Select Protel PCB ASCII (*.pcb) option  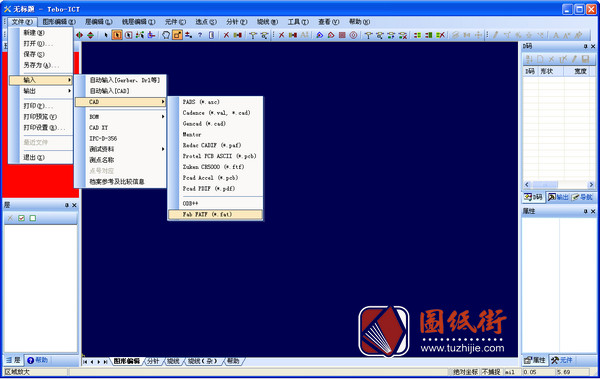(x=215, y=156)
